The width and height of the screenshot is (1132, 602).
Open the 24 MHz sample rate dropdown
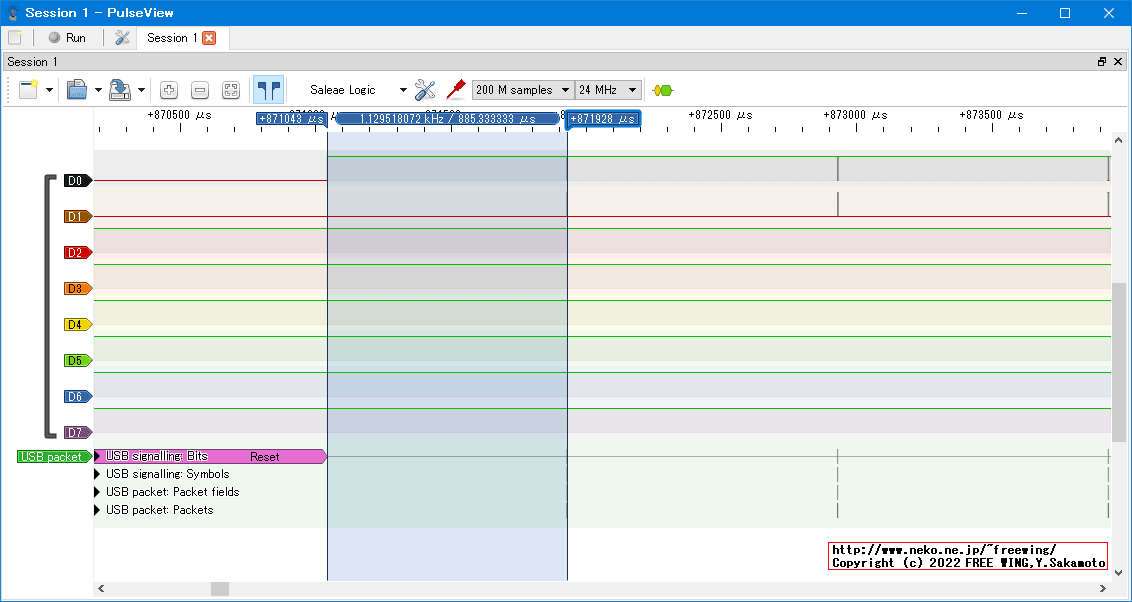click(608, 90)
